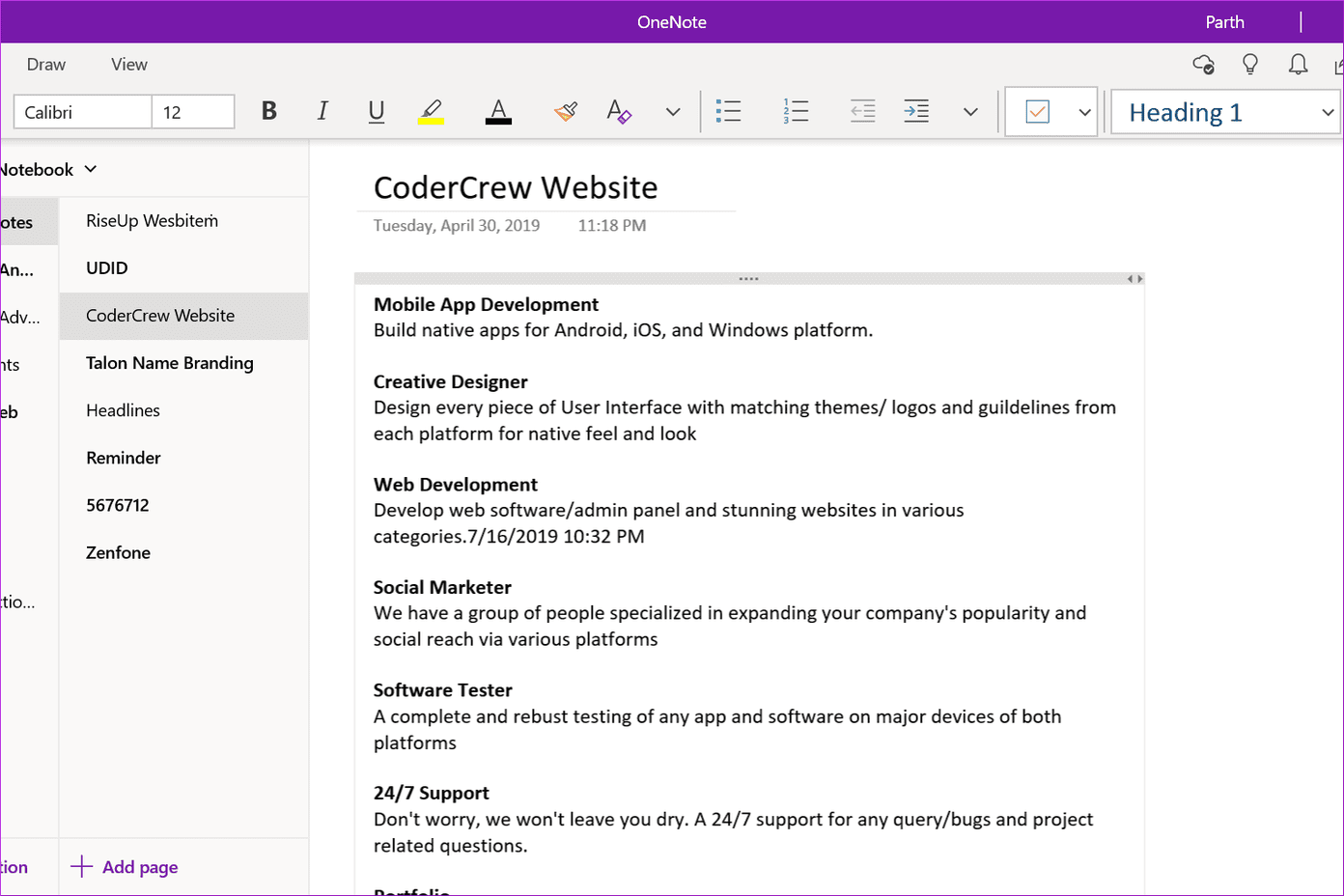1344x896 pixels.
Task: Open the Headlines page
Action: point(183,410)
